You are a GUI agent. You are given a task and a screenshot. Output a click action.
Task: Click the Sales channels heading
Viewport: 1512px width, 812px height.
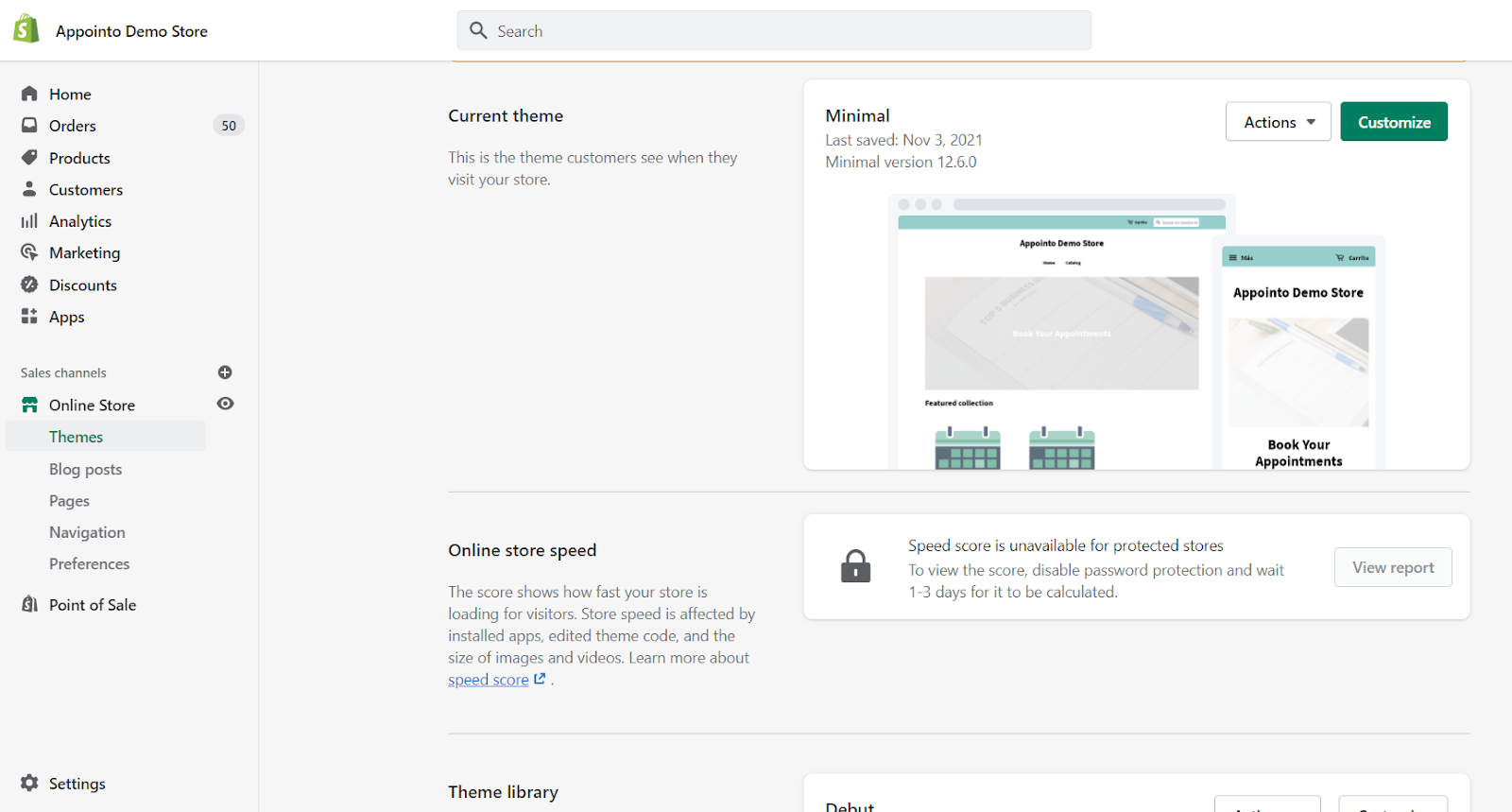(x=63, y=373)
